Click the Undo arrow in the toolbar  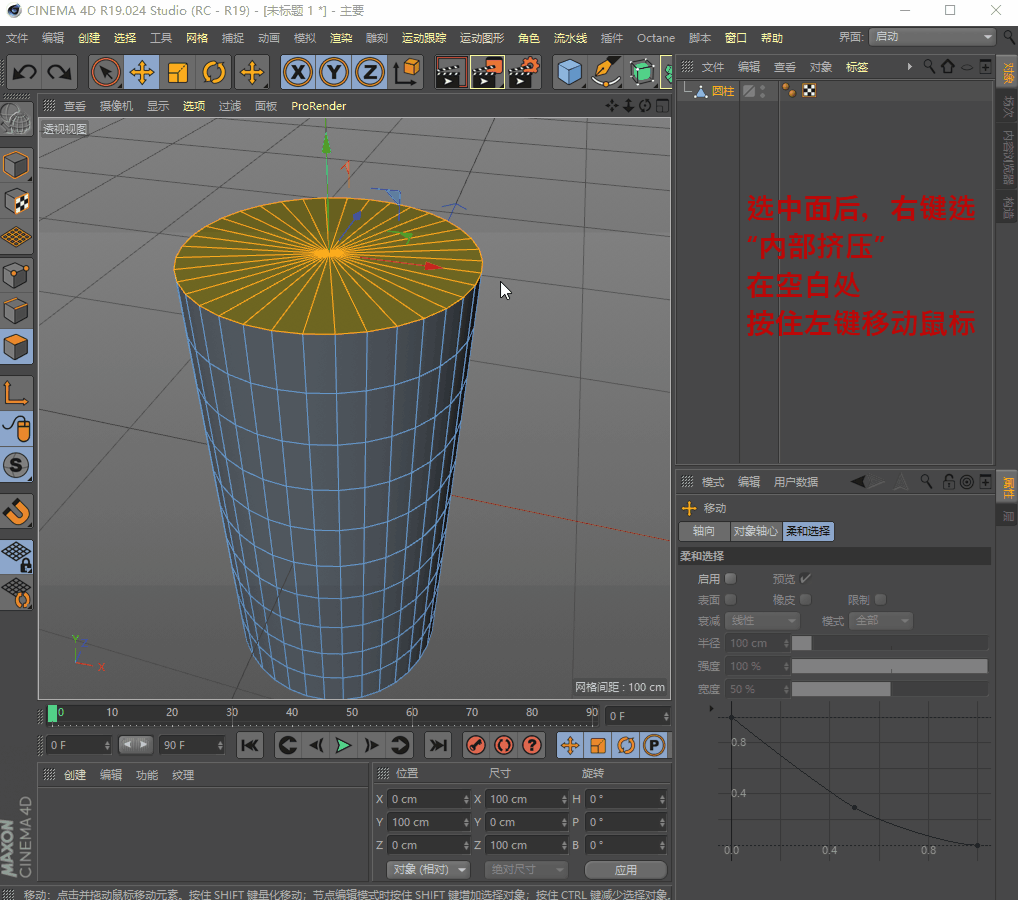click(25, 72)
